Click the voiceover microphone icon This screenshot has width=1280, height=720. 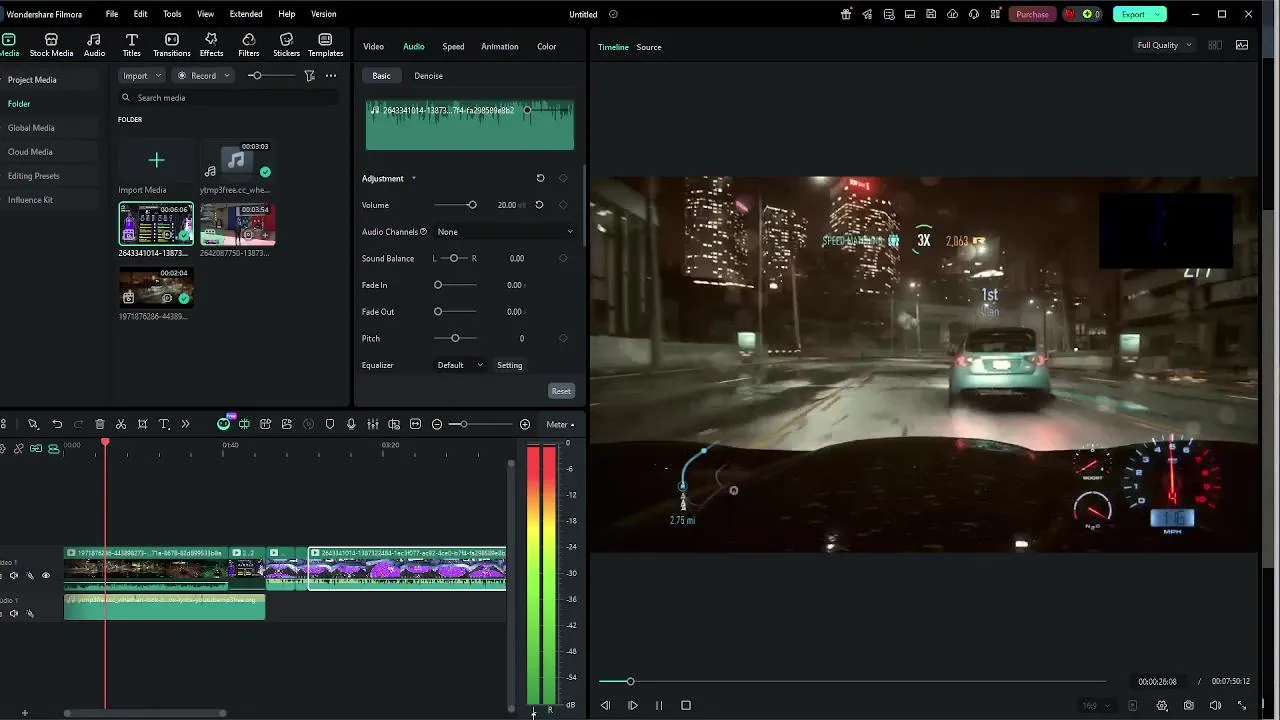click(351, 425)
